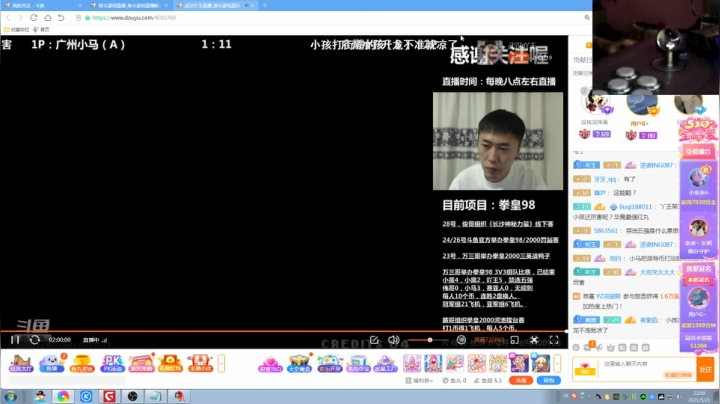Click the orange recharge (充值) button
The width and height of the screenshot is (720, 404).
pos(521,381)
